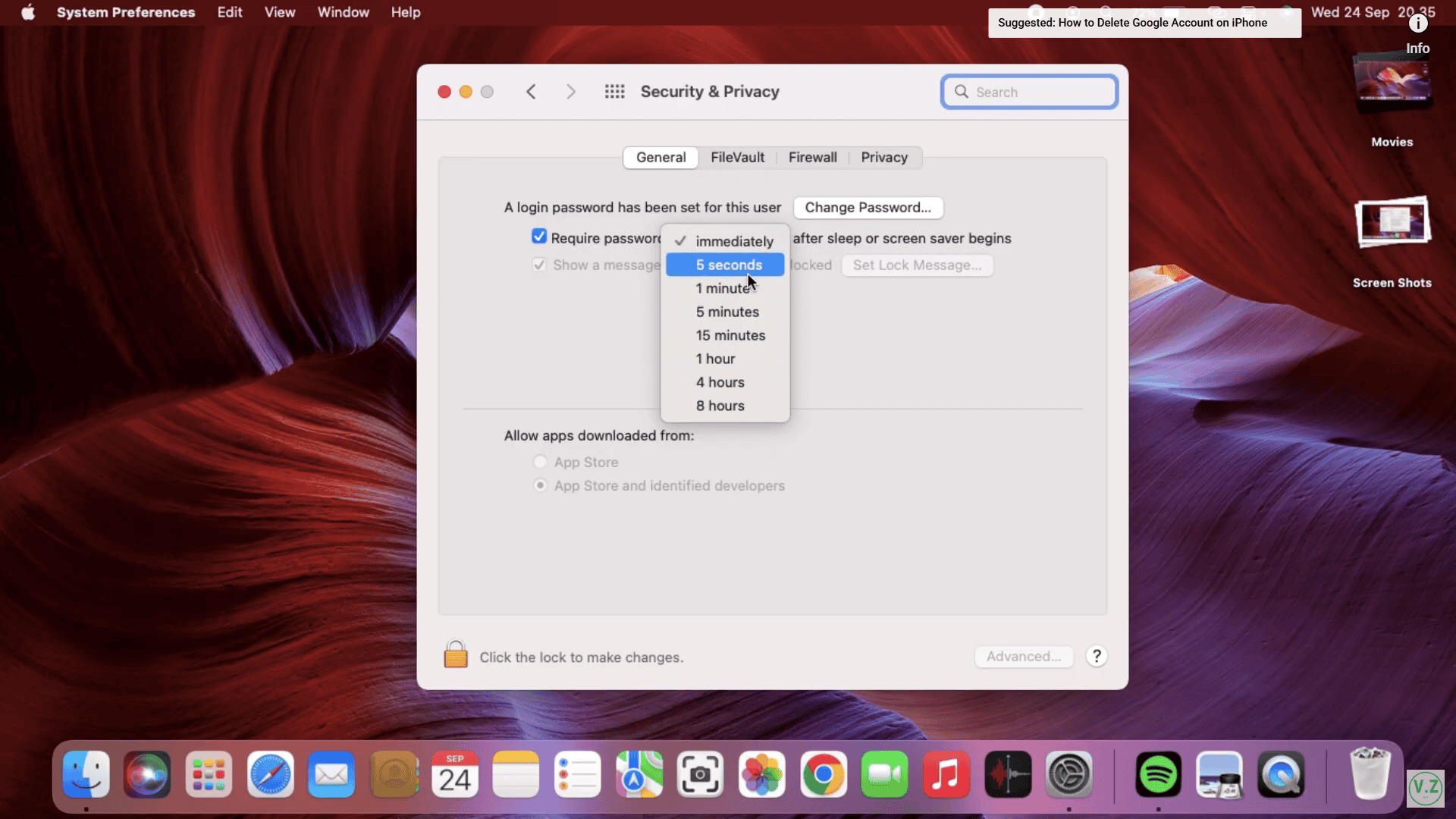Choose 8 hours delay option

tap(725, 406)
